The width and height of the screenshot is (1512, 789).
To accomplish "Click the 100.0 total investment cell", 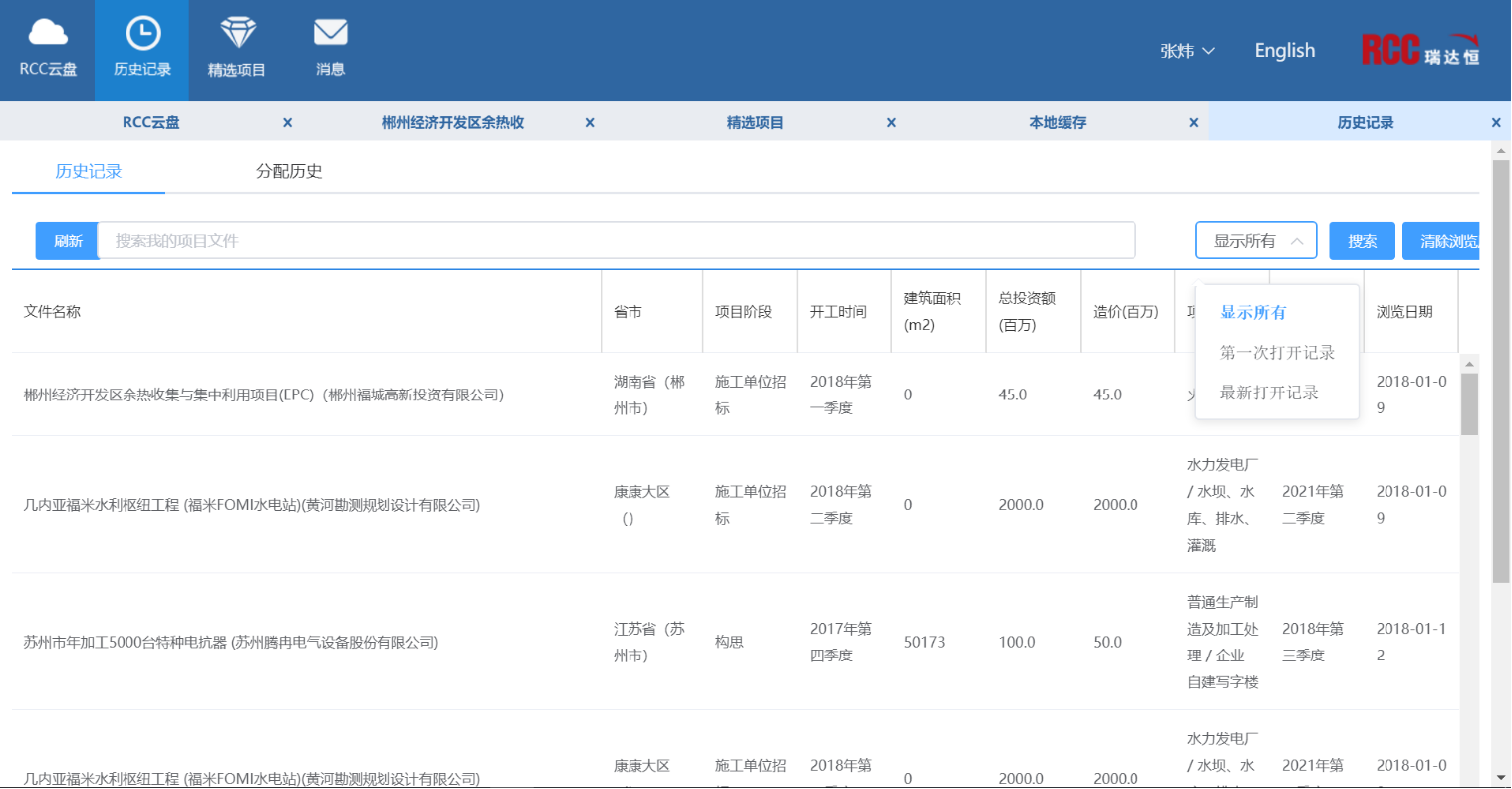I will (x=1017, y=642).
